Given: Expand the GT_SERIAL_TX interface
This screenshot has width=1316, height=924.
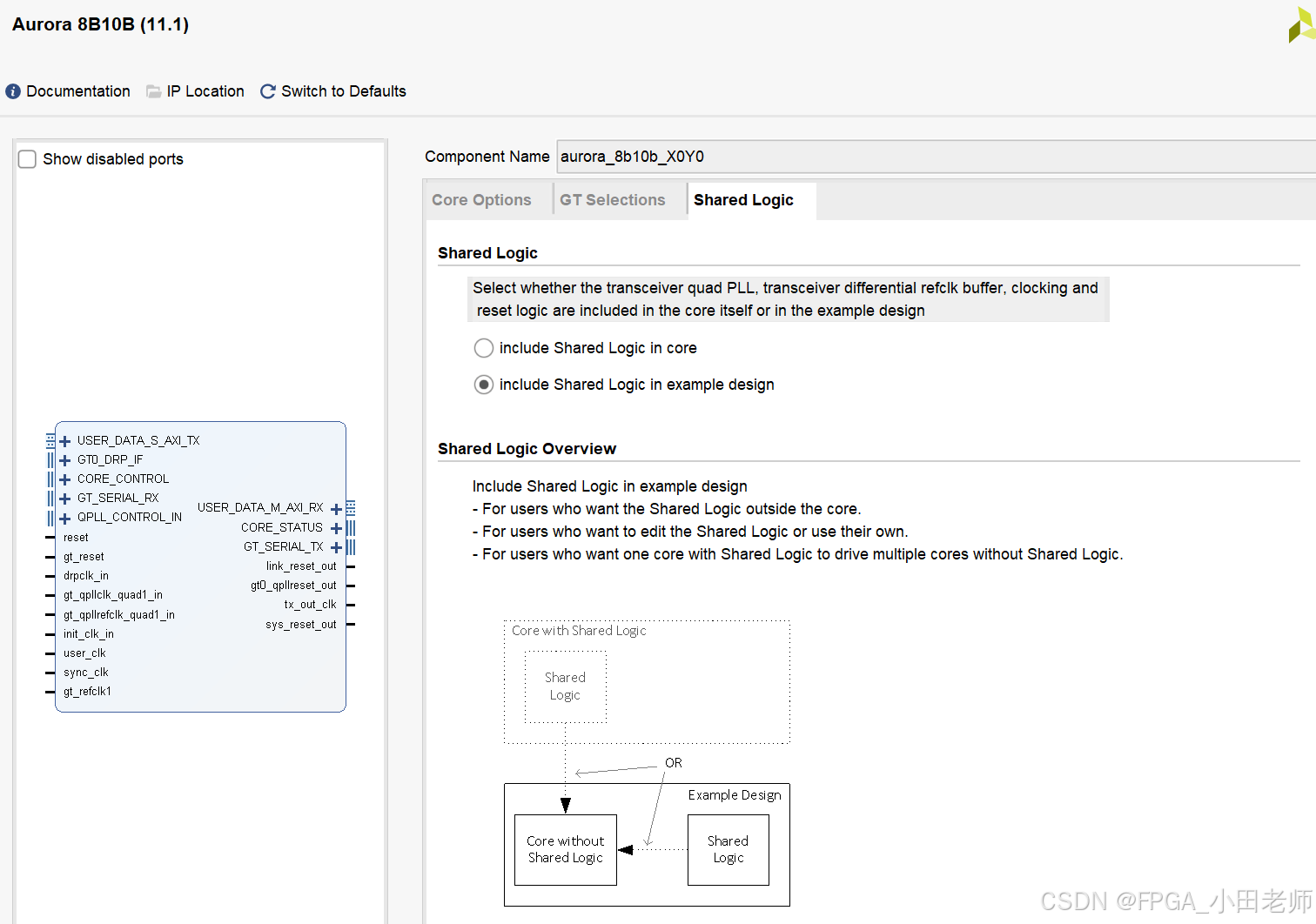Looking at the screenshot, I should (x=336, y=547).
